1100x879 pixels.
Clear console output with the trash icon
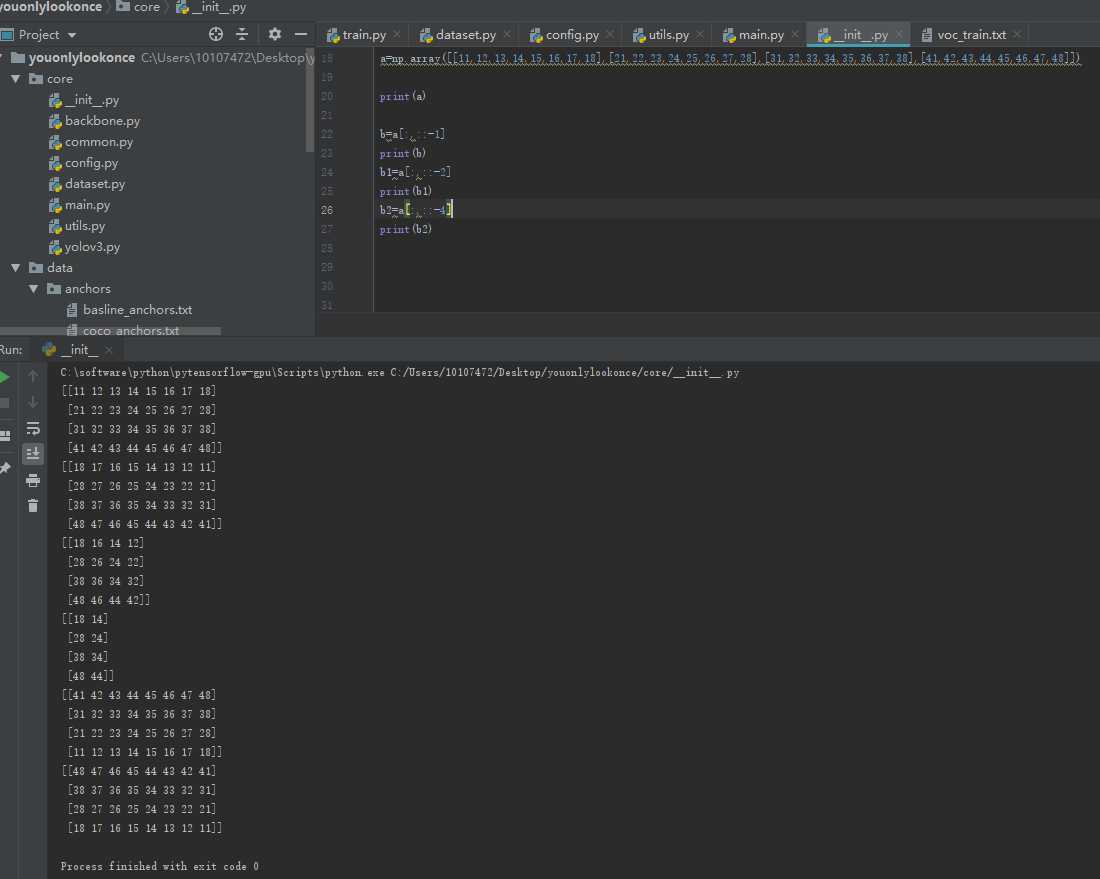click(x=33, y=506)
